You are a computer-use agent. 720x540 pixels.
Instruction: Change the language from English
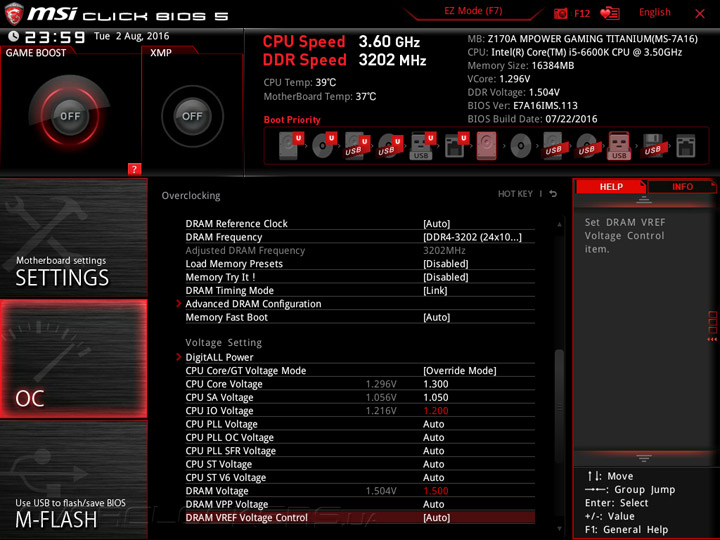click(654, 12)
